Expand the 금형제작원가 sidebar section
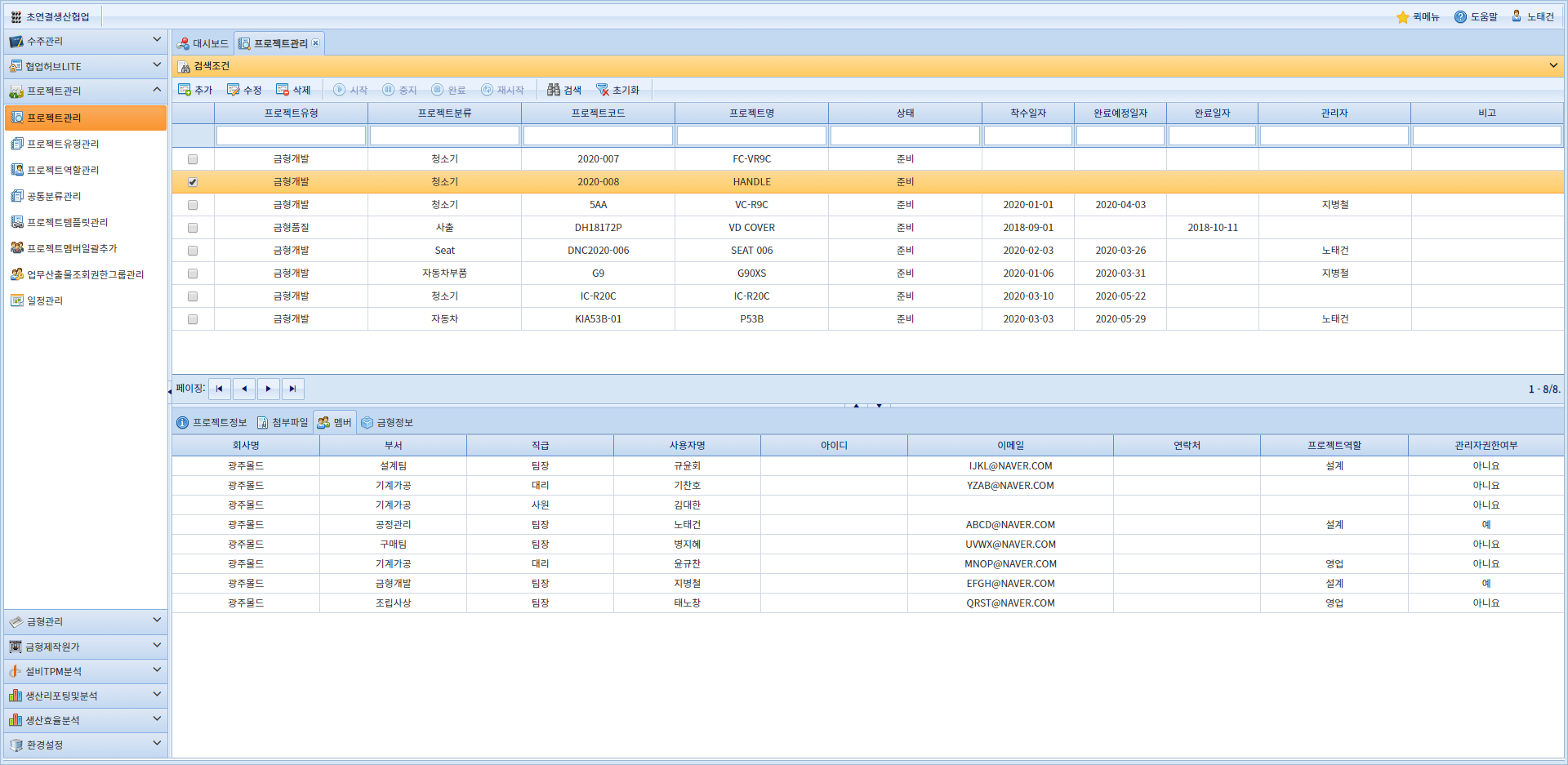Viewport: 1568px width, 765px height. (x=86, y=647)
